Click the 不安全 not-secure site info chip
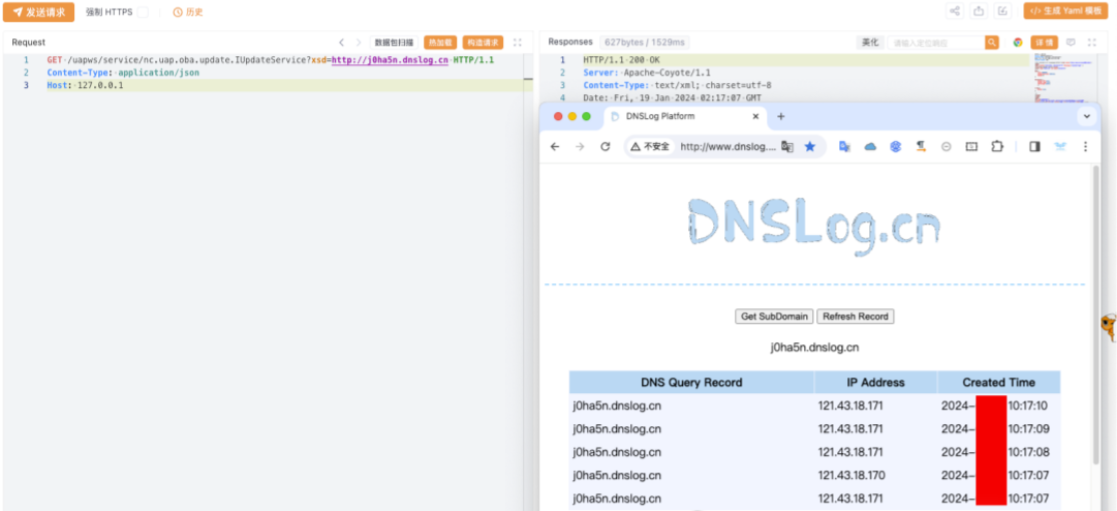The image size is (1117, 511). pyautogui.click(x=650, y=146)
